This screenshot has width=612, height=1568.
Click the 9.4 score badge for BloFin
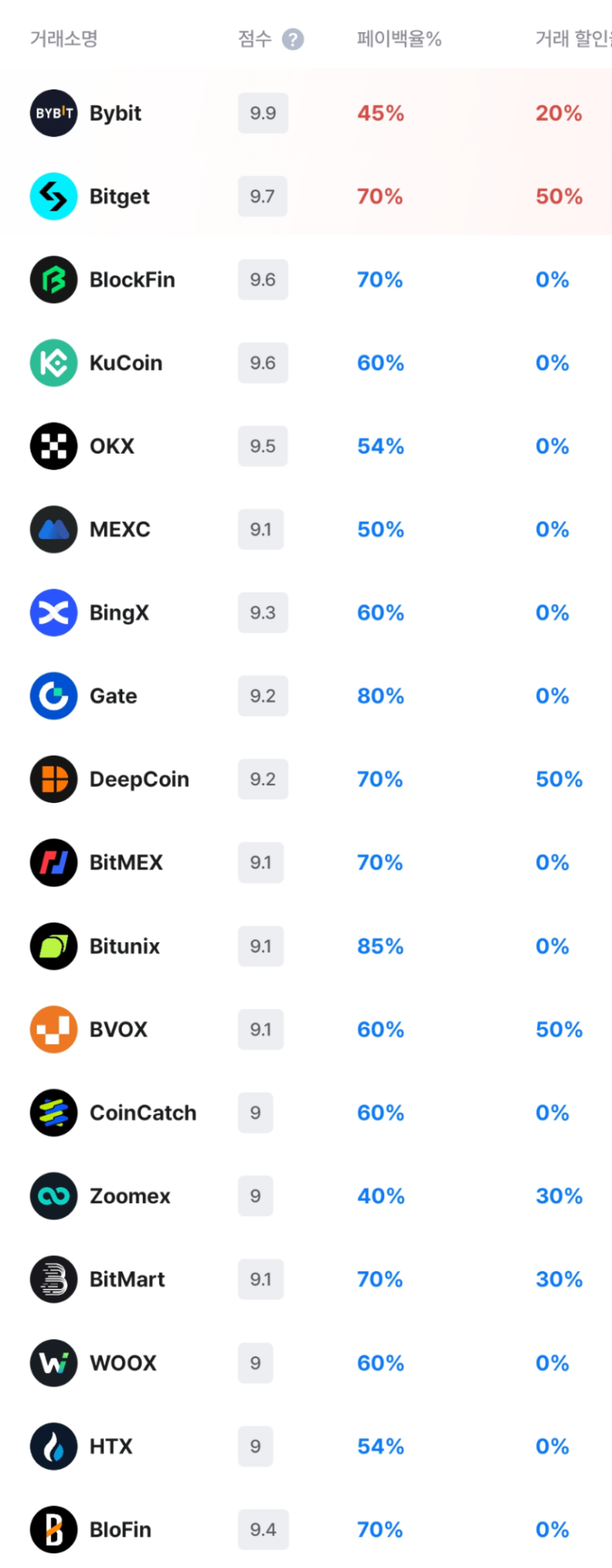point(263,1530)
